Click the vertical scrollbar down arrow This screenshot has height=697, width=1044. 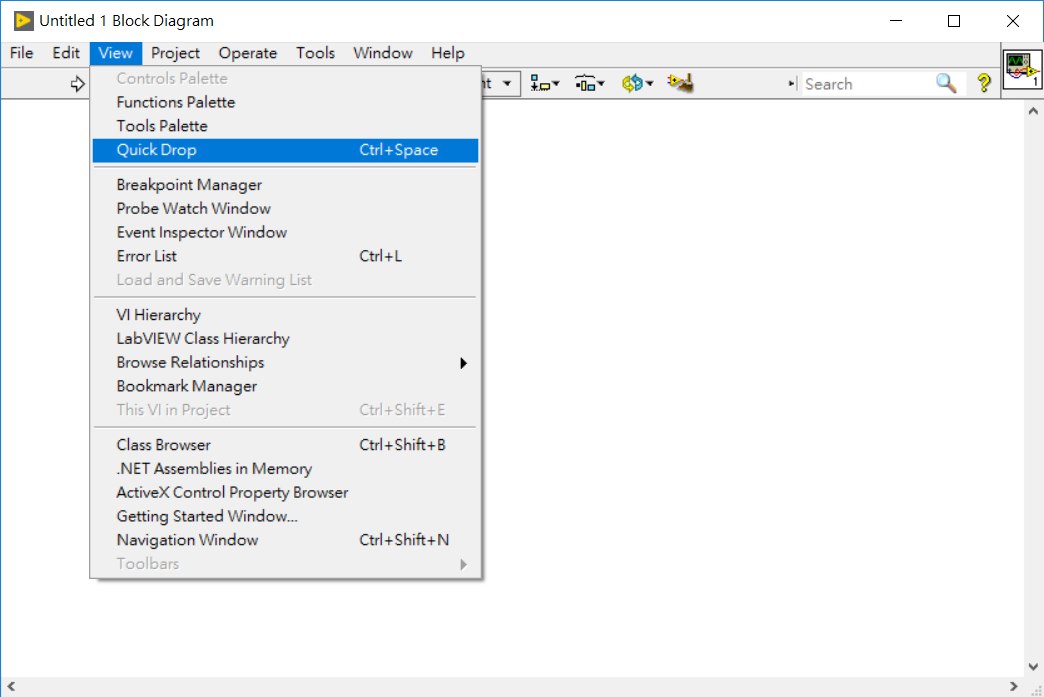tap(1033, 666)
